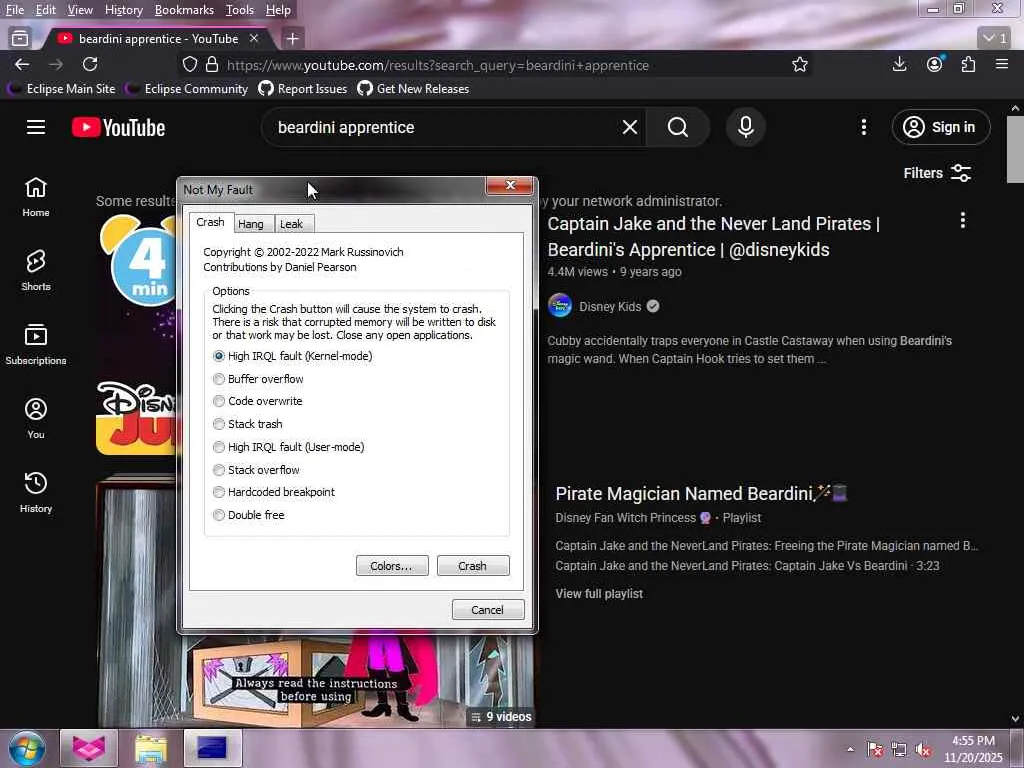Click the Crash button

click(473, 566)
